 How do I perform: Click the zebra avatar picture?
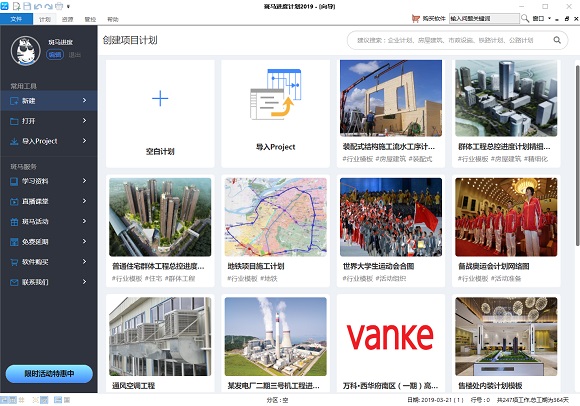tap(26, 50)
